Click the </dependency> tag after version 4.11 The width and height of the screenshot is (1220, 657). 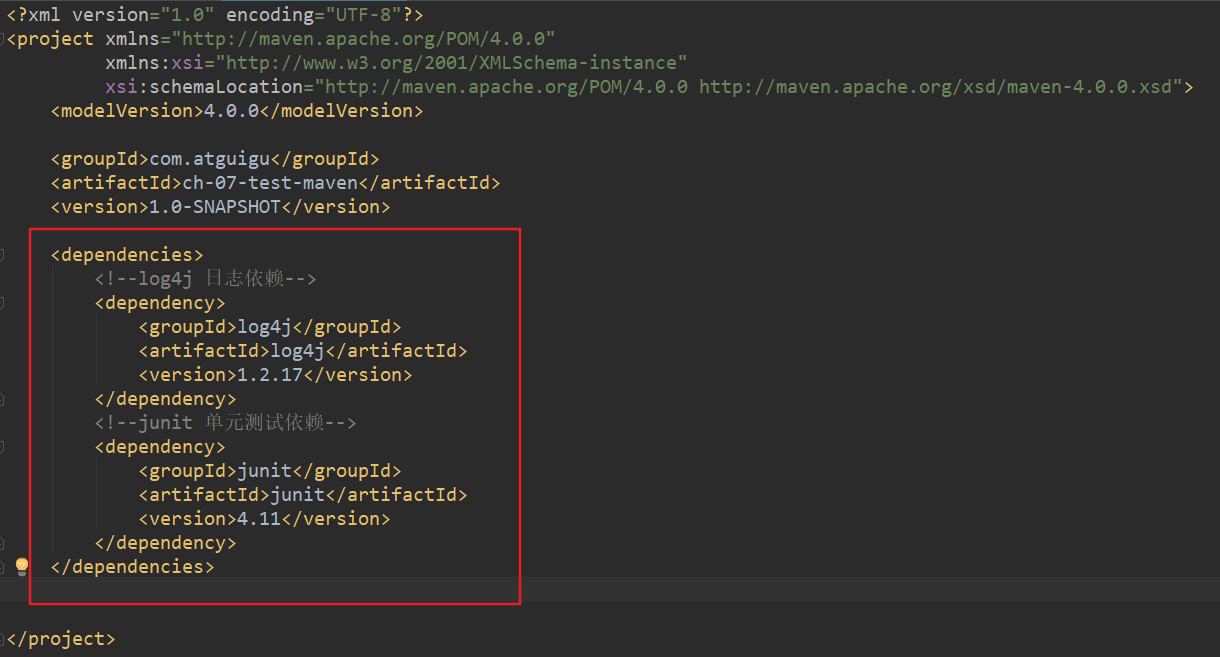point(166,543)
